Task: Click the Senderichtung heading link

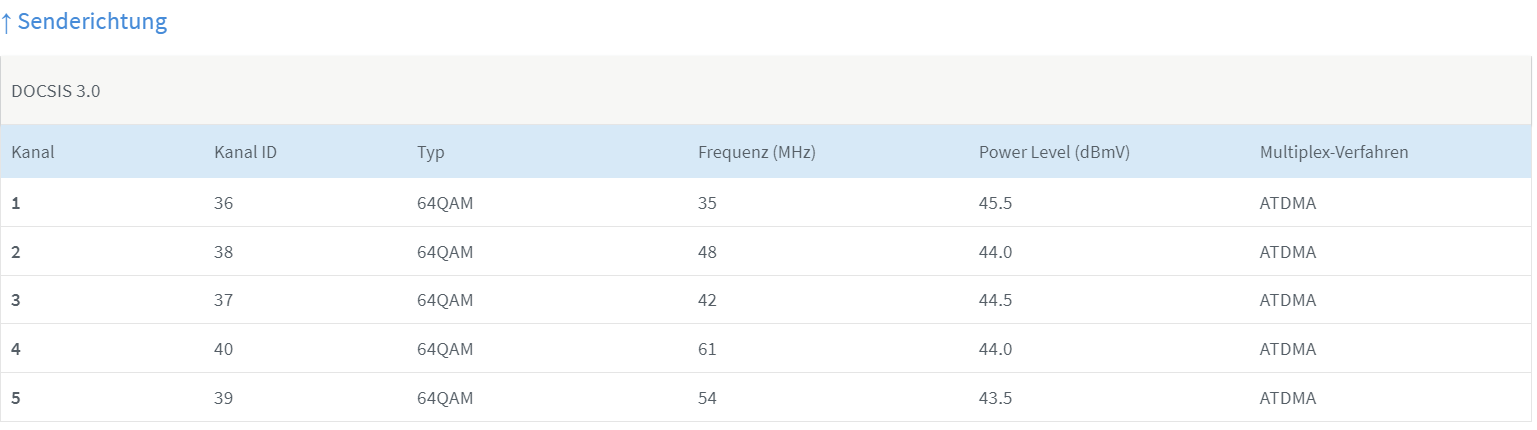Action: click(x=92, y=21)
